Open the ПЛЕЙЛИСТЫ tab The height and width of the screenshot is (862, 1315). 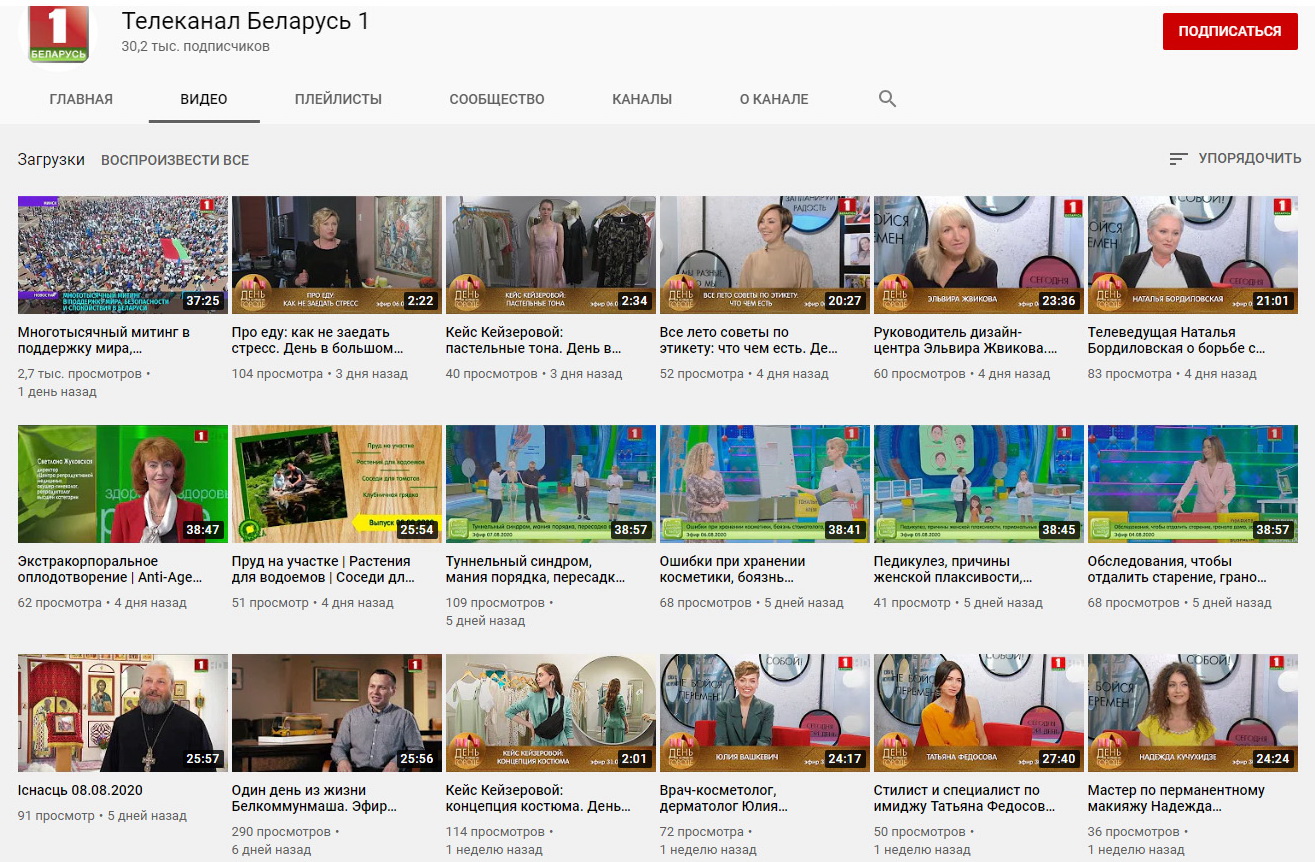tap(338, 99)
